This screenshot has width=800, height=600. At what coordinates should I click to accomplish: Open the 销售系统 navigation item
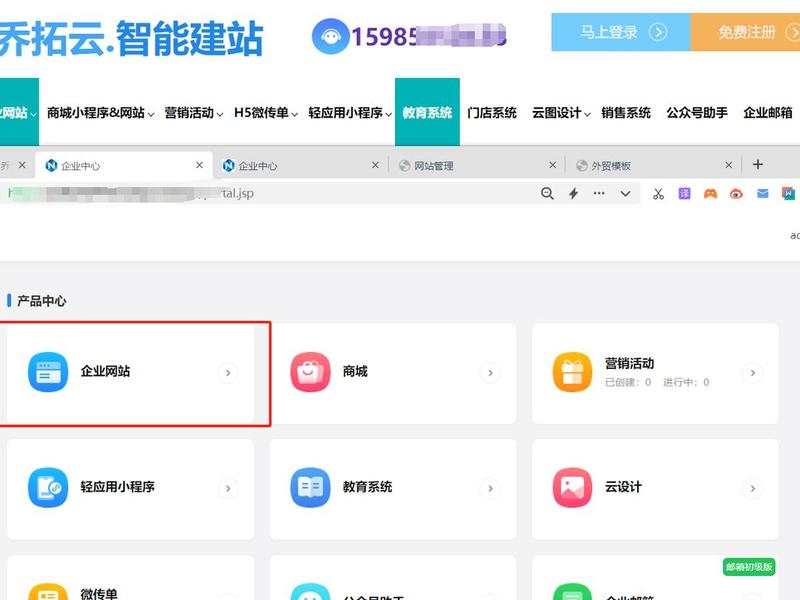point(626,113)
